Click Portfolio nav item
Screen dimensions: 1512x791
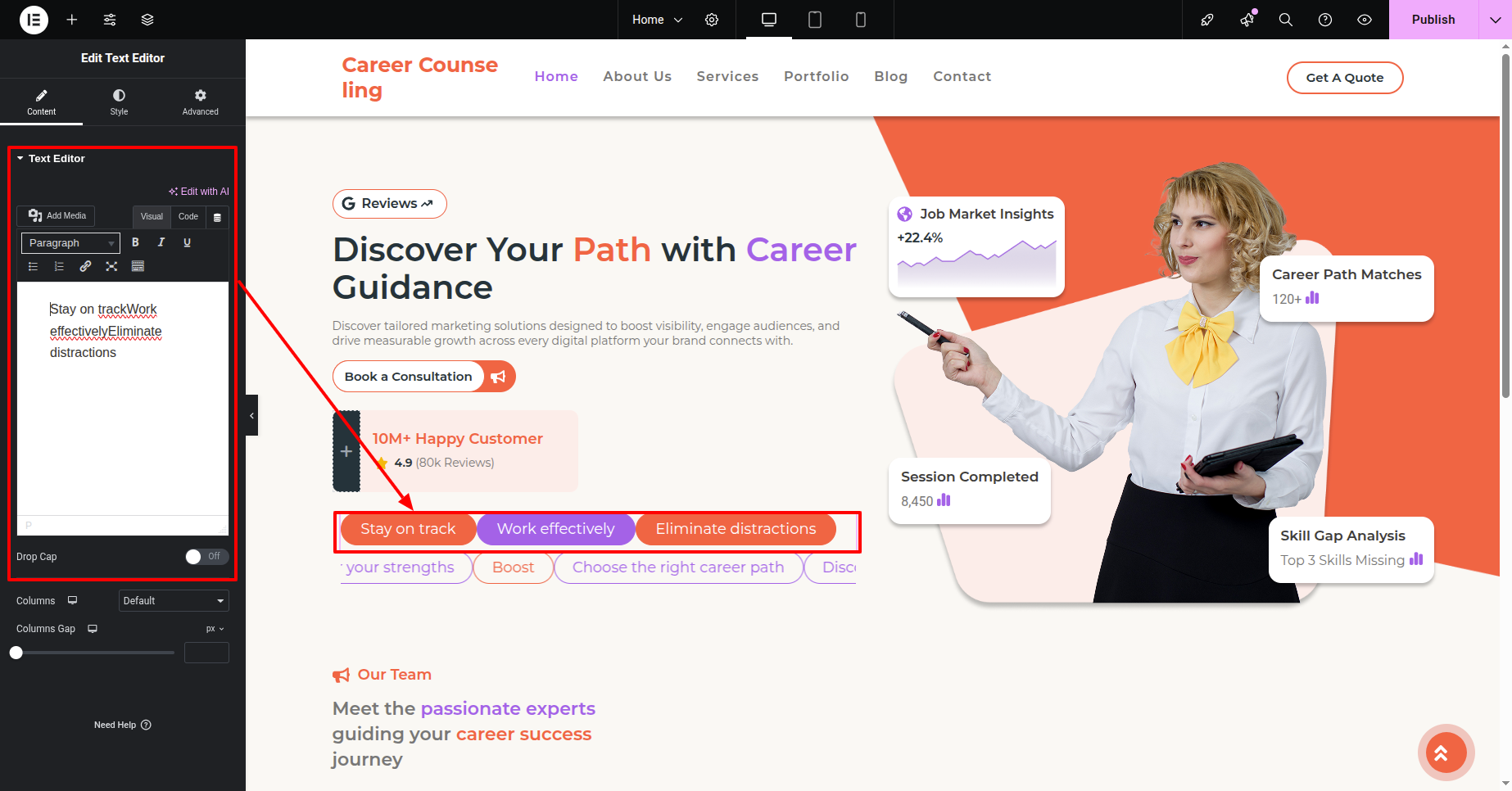816,76
